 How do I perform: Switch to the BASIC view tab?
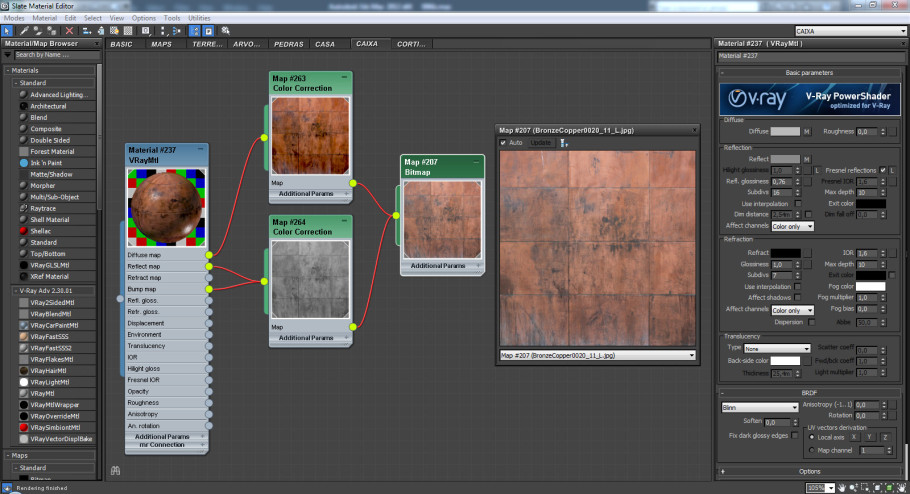point(122,44)
